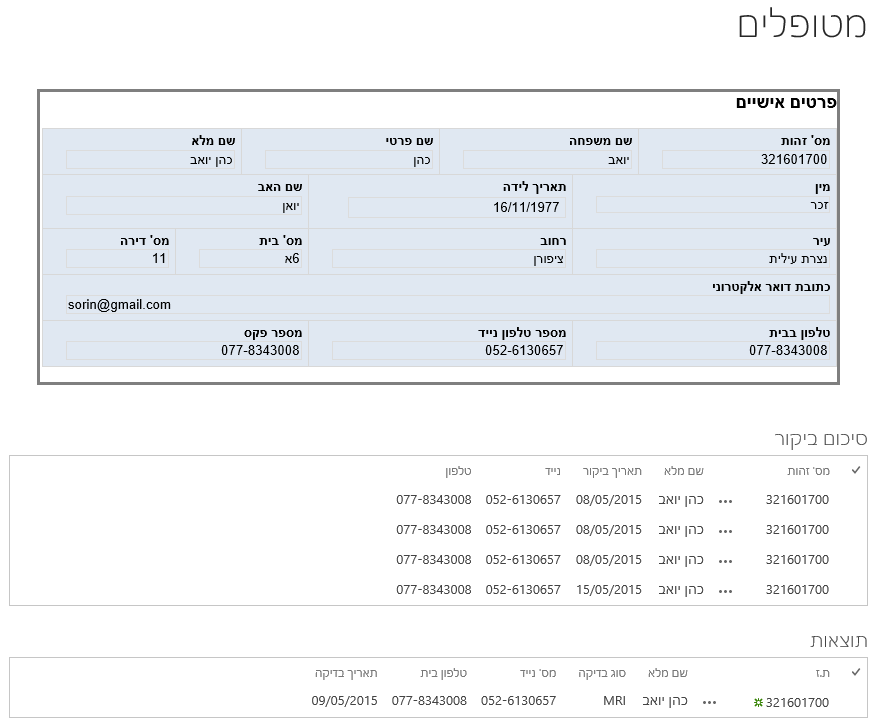Click the green new-item icon beside results ID
The height and width of the screenshot is (725, 876).
tap(758, 703)
